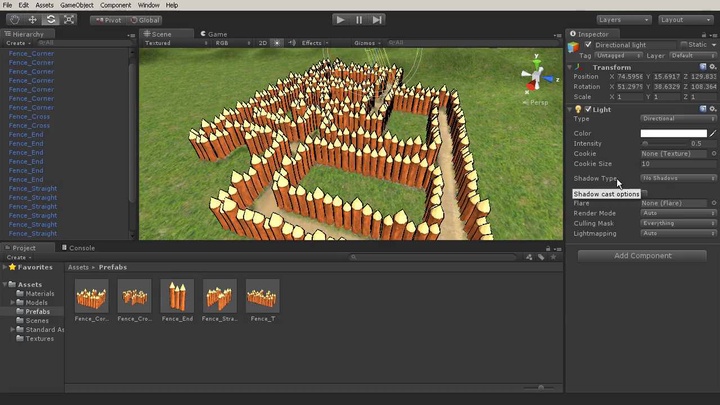Click the Add Component button

tap(642, 256)
